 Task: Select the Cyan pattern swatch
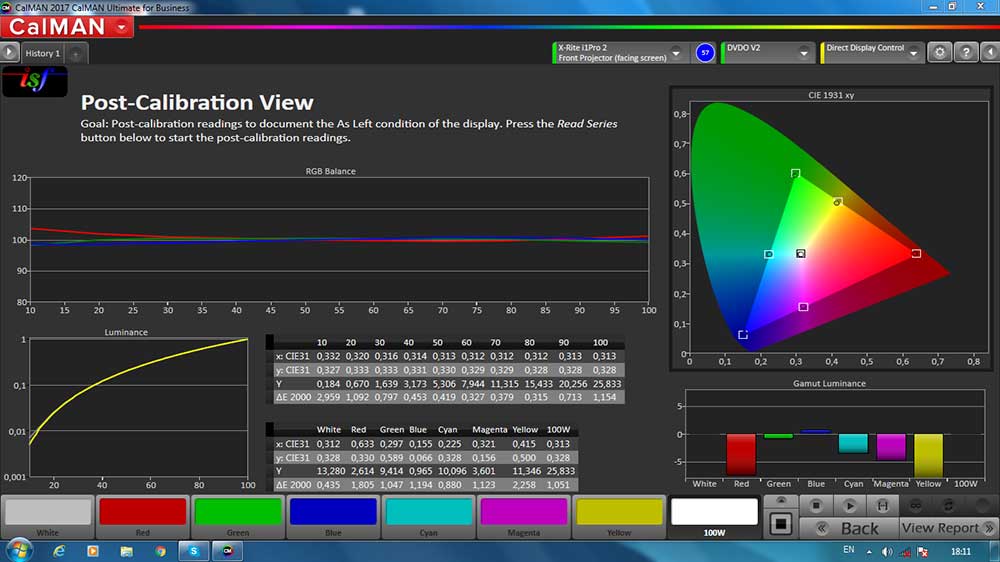pos(429,512)
